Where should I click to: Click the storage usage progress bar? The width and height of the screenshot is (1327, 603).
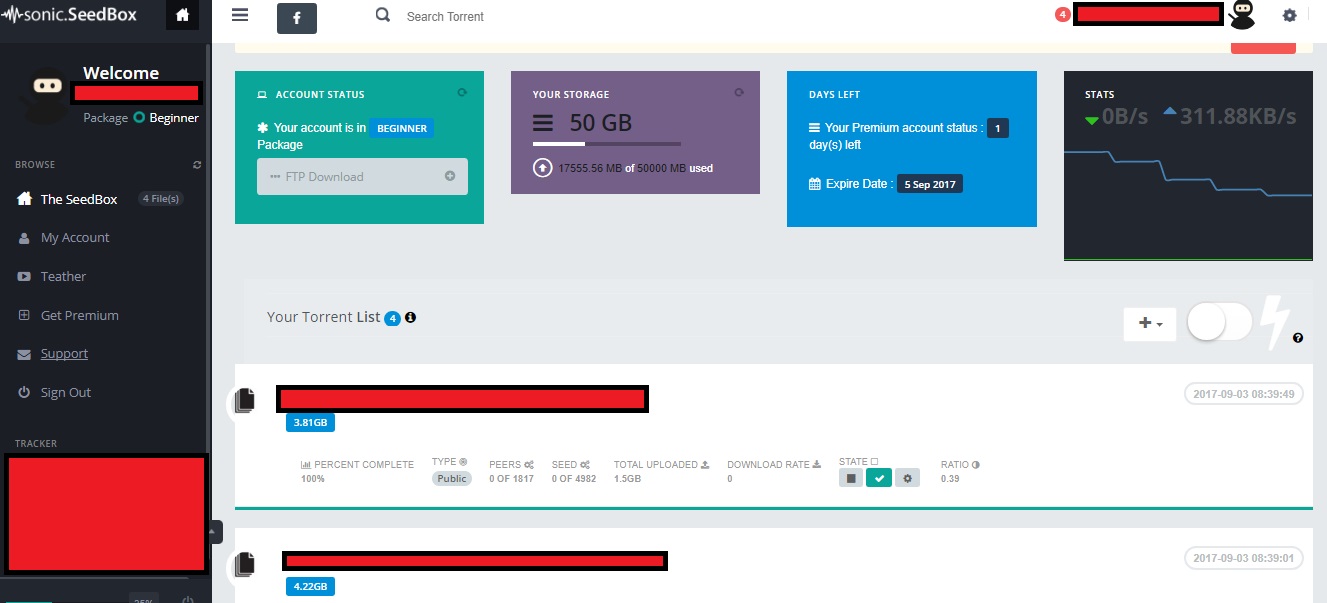[x=607, y=144]
